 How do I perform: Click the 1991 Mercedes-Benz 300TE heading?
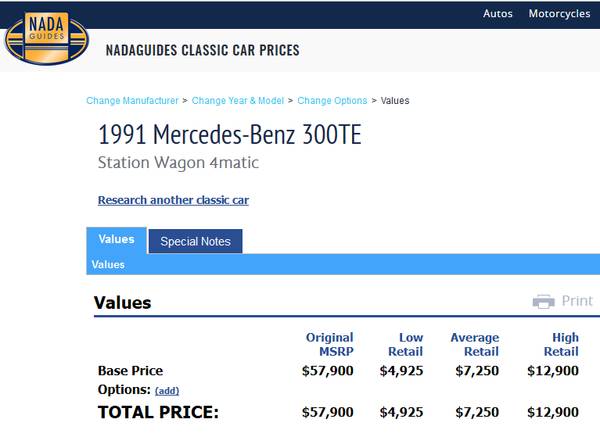(230, 134)
